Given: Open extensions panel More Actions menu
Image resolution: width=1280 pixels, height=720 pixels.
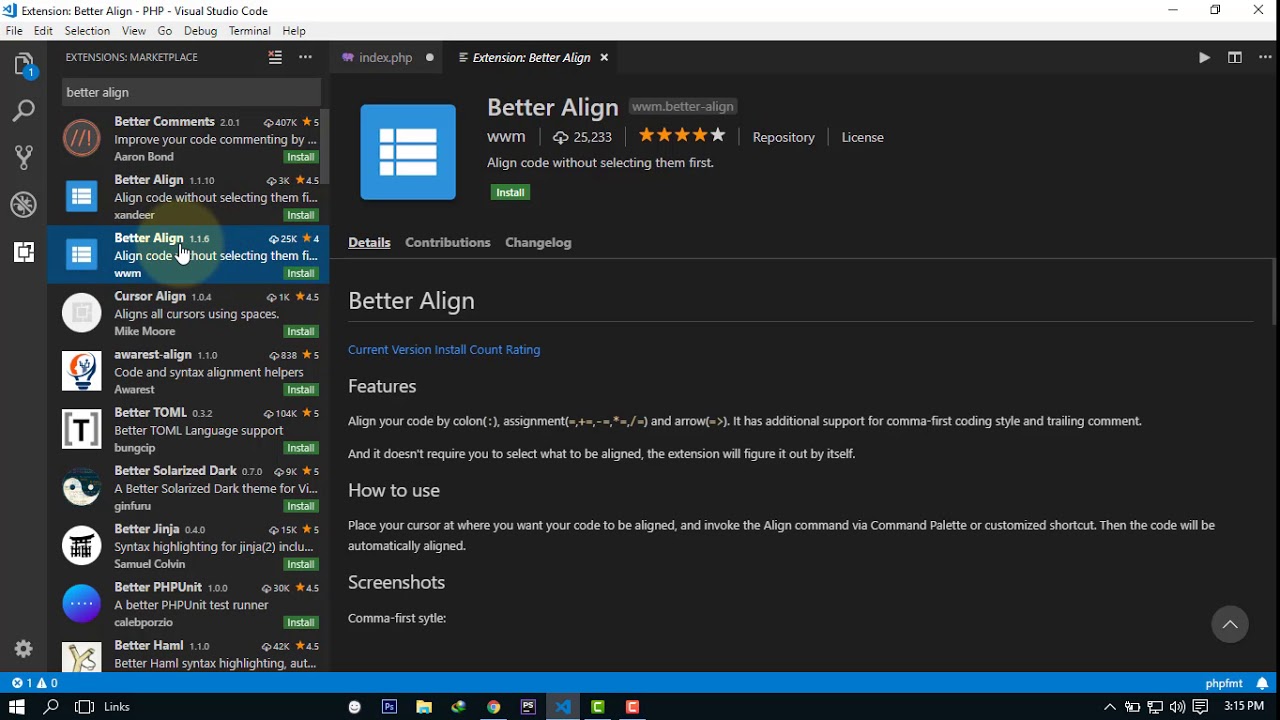Looking at the screenshot, I should 306,58.
